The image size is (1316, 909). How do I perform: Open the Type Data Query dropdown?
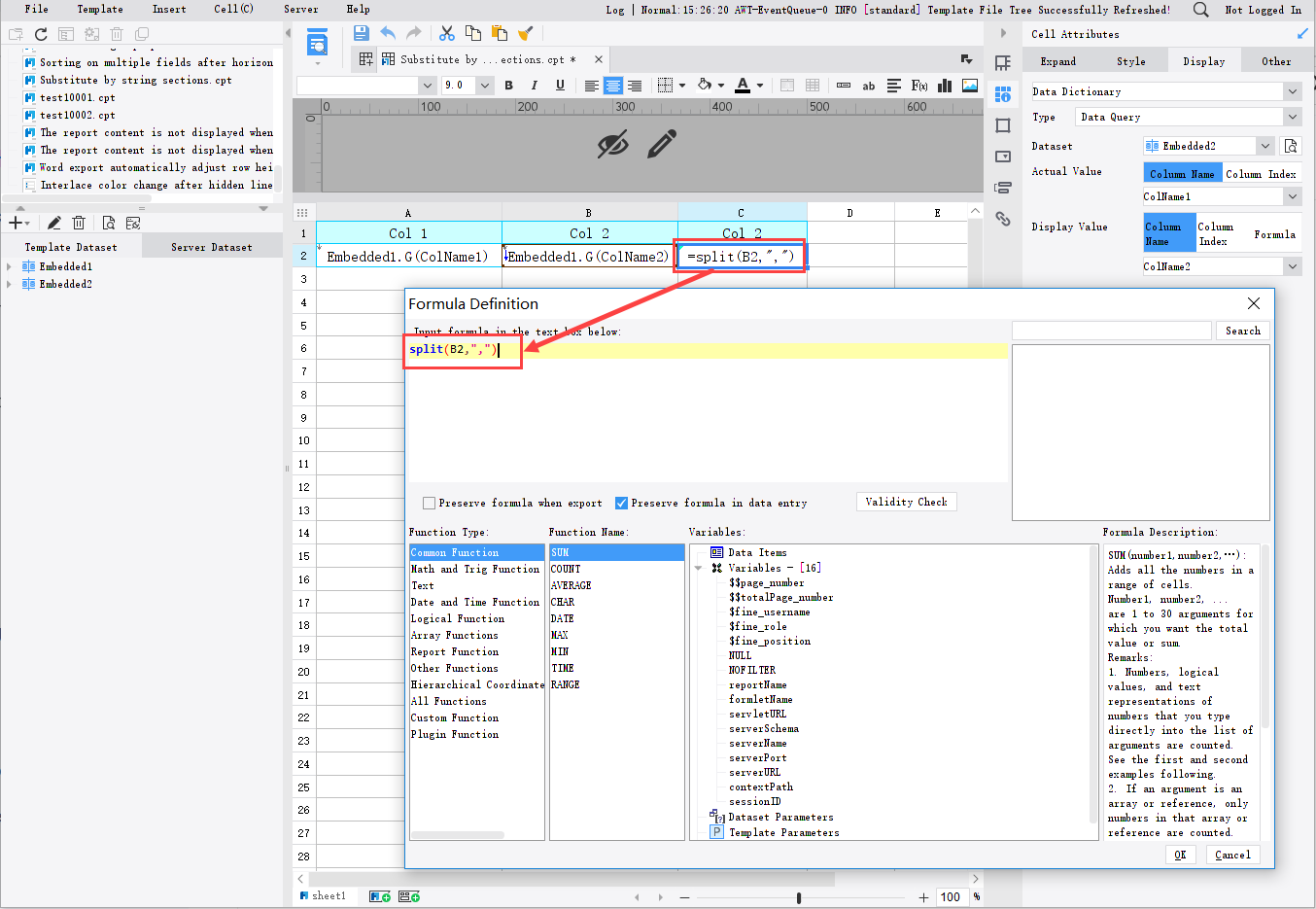tap(1292, 117)
